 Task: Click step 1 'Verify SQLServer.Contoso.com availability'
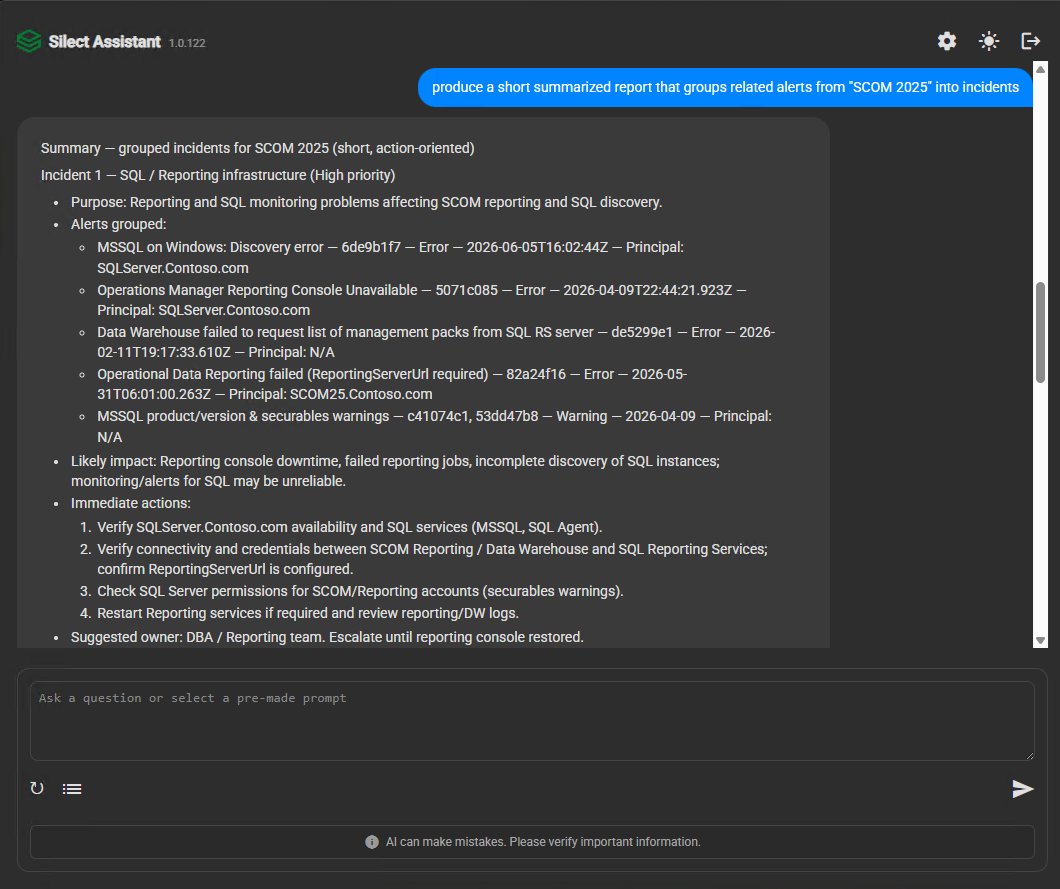(x=350, y=527)
